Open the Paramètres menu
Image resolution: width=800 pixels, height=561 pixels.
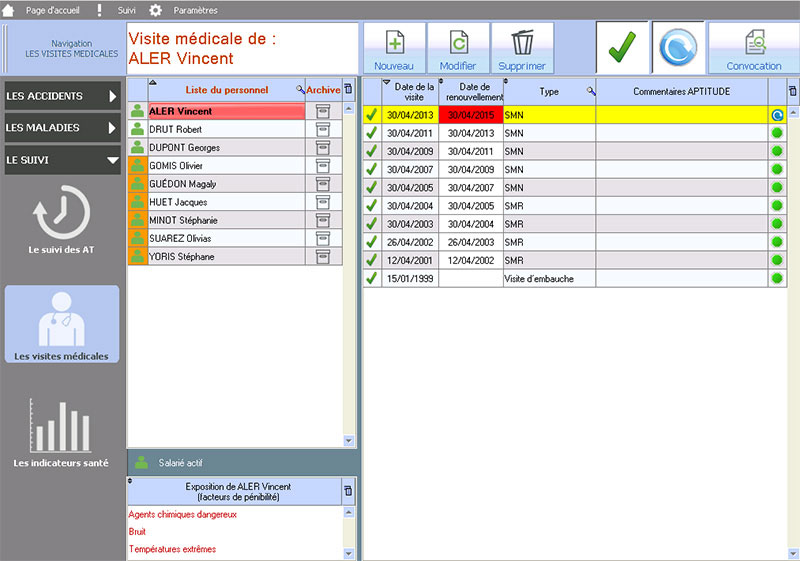point(195,10)
